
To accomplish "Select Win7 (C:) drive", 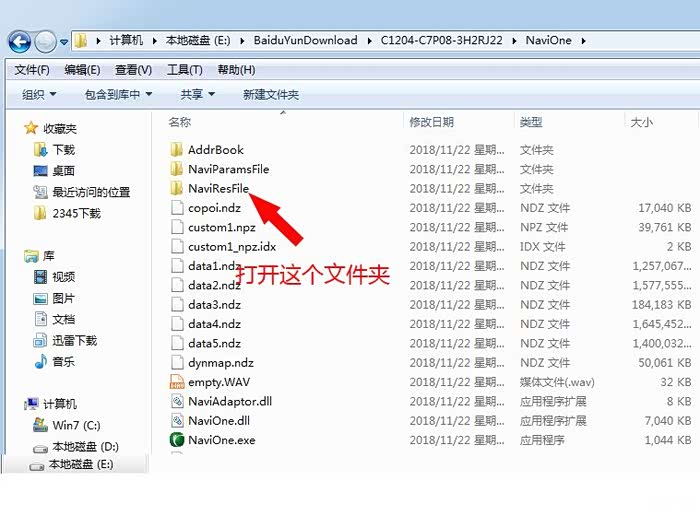I will 76,425.
